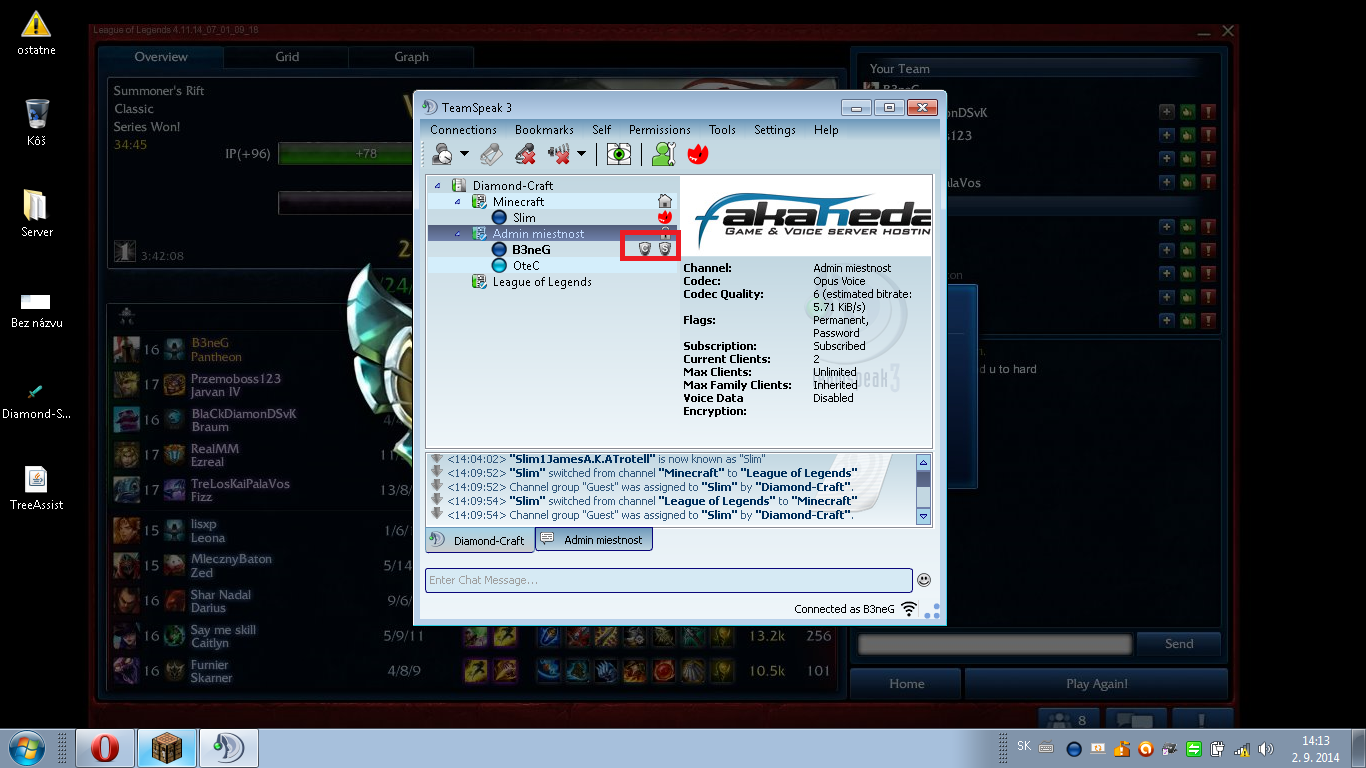Viewport: 1366px width, 768px height.
Task: Add friend on the onDSvK teammate row
Action: (x=1166, y=113)
